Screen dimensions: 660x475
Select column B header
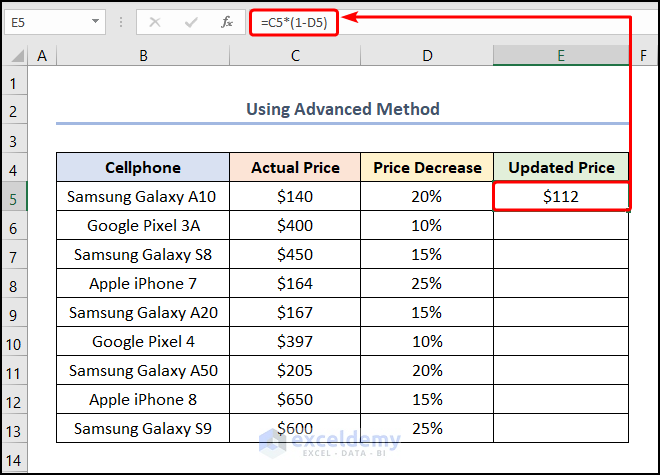coord(143,57)
